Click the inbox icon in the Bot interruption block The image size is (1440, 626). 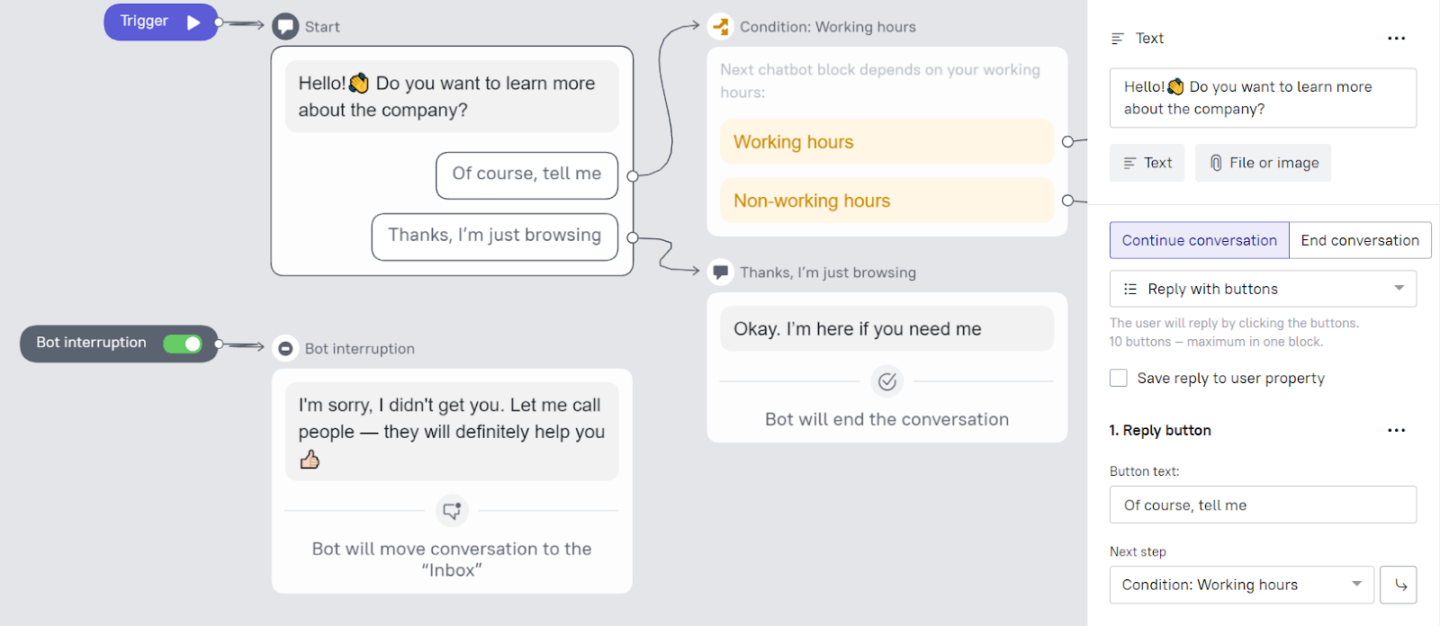452,510
